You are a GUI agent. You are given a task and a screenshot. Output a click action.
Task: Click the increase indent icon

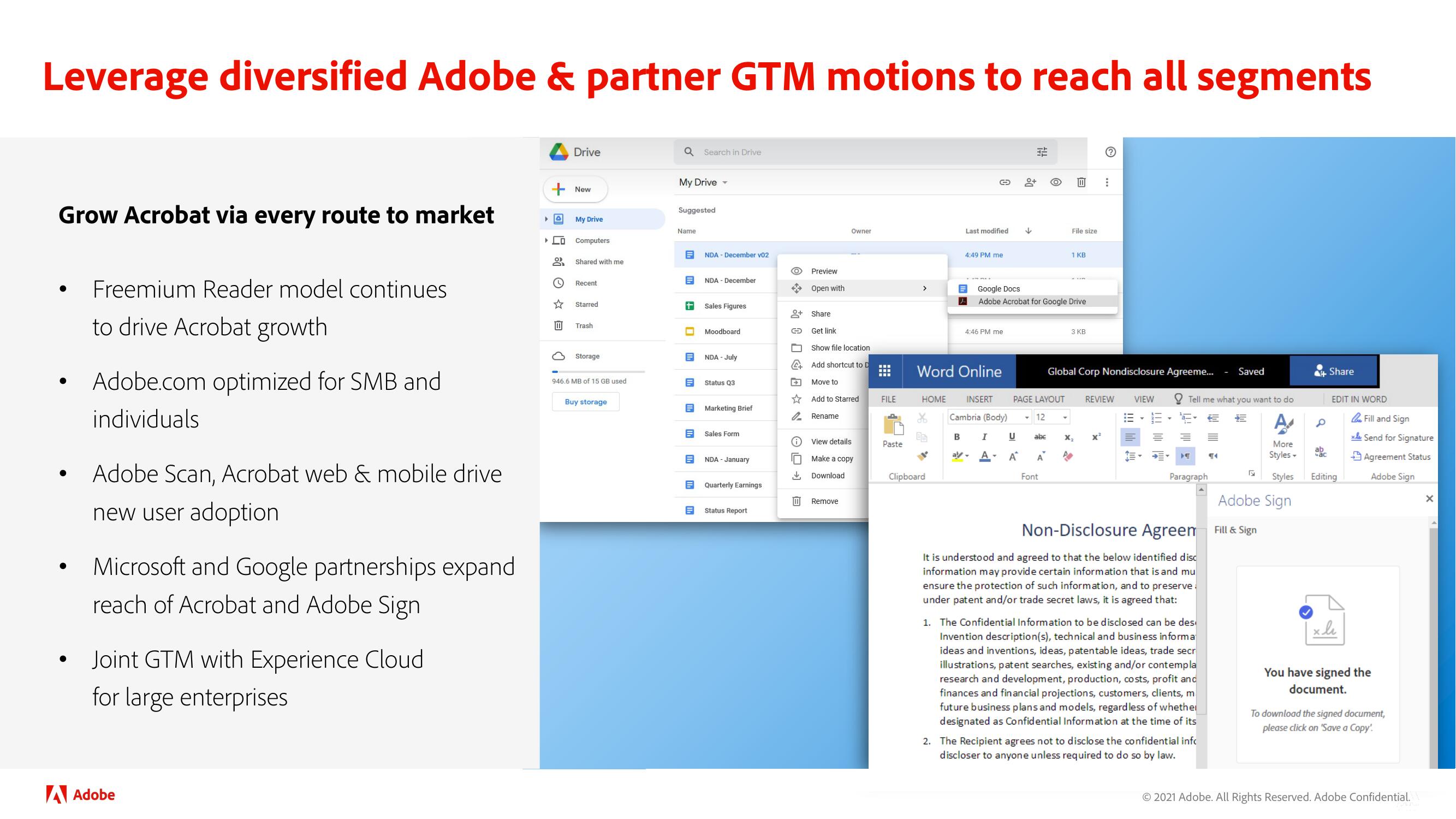pyautogui.click(x=1241, y=418)
